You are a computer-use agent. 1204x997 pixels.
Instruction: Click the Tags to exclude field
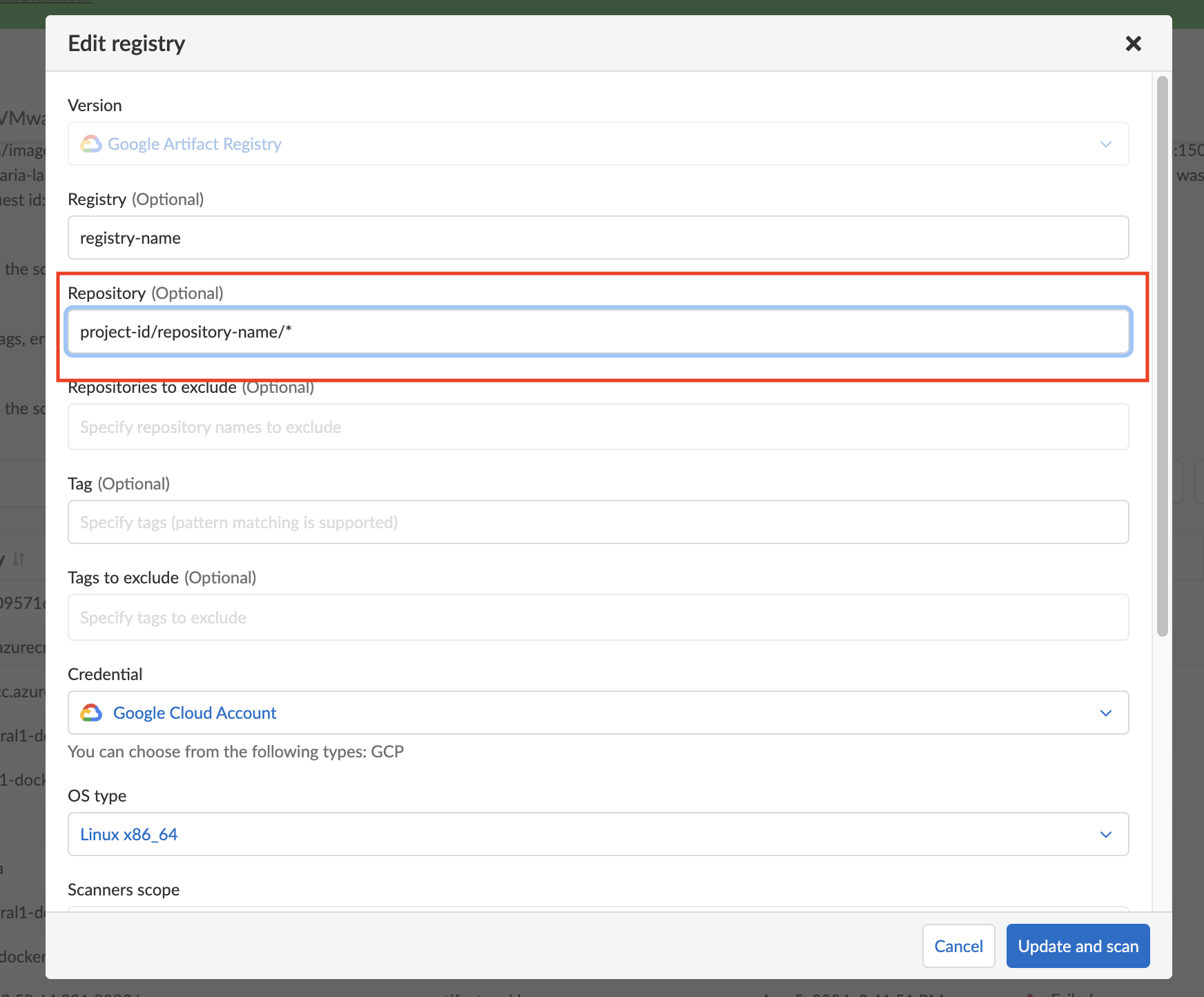[x=598, y=617]
